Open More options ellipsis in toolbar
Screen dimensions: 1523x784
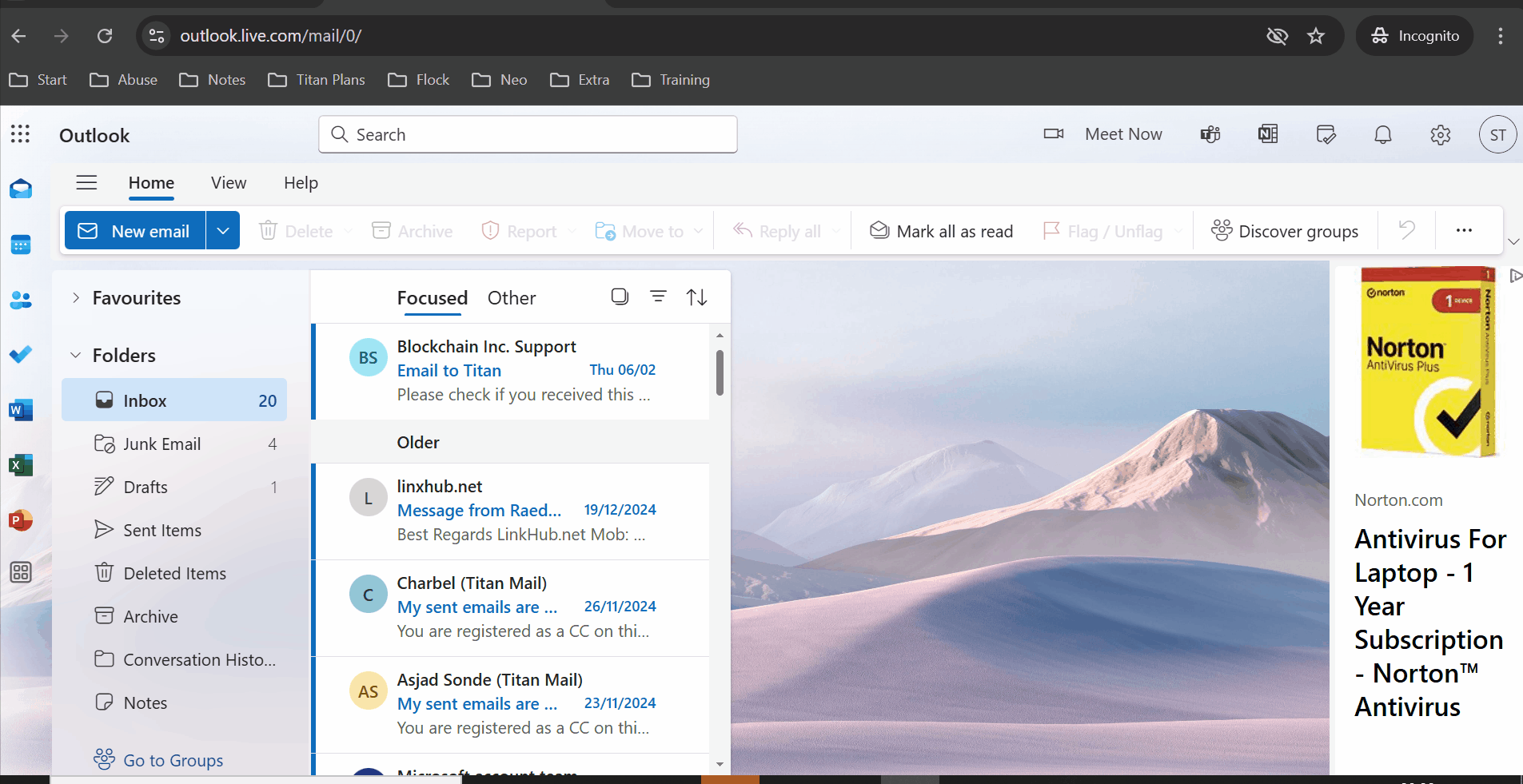click(1464, 230)
